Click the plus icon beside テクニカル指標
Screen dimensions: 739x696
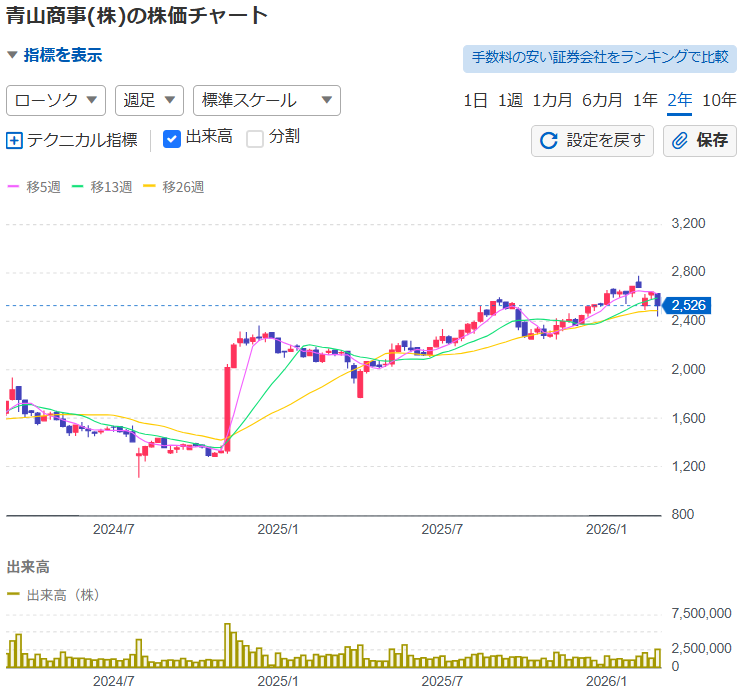(14, 140)
